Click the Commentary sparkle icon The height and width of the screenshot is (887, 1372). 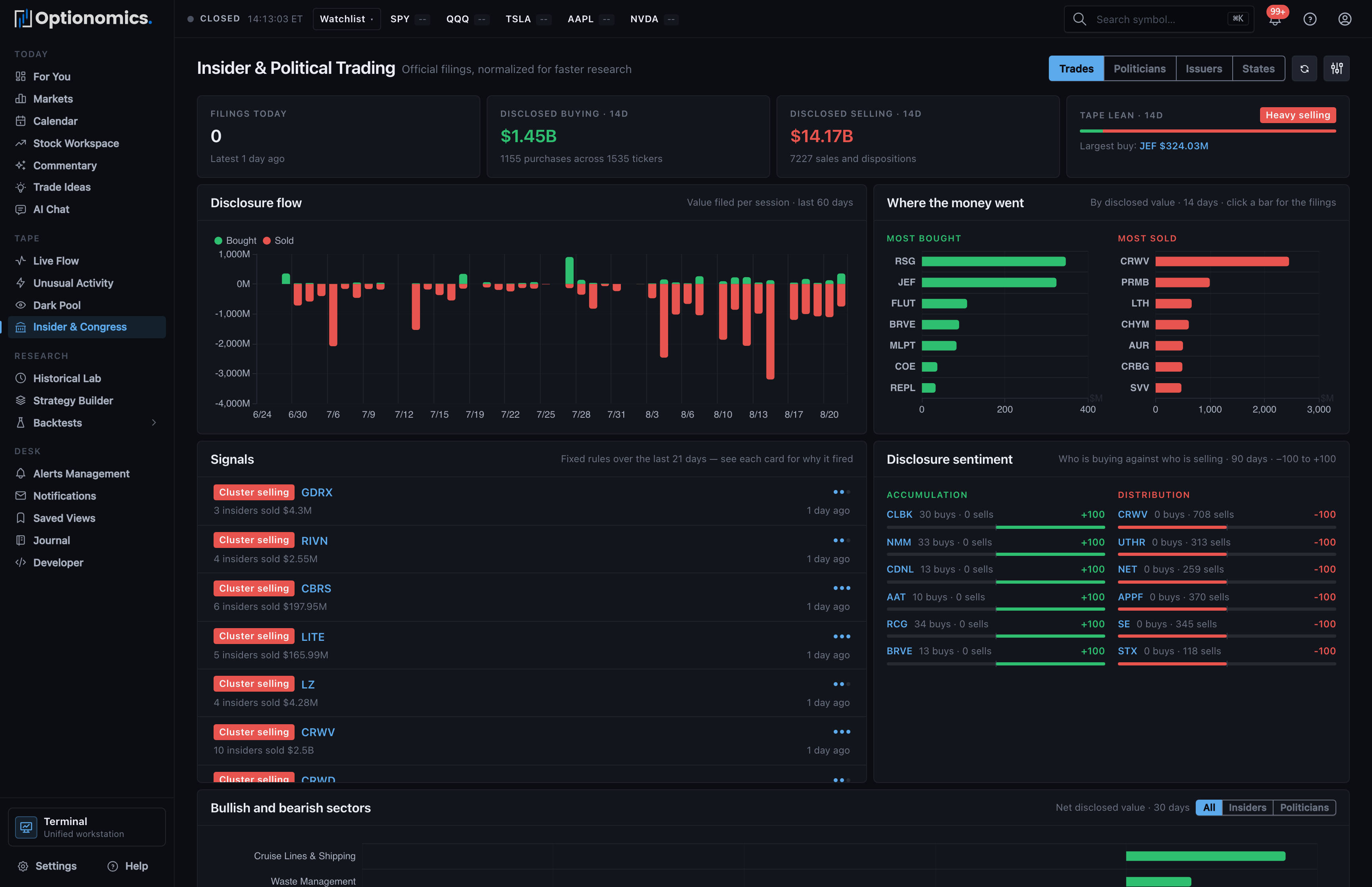coord(21,165)
